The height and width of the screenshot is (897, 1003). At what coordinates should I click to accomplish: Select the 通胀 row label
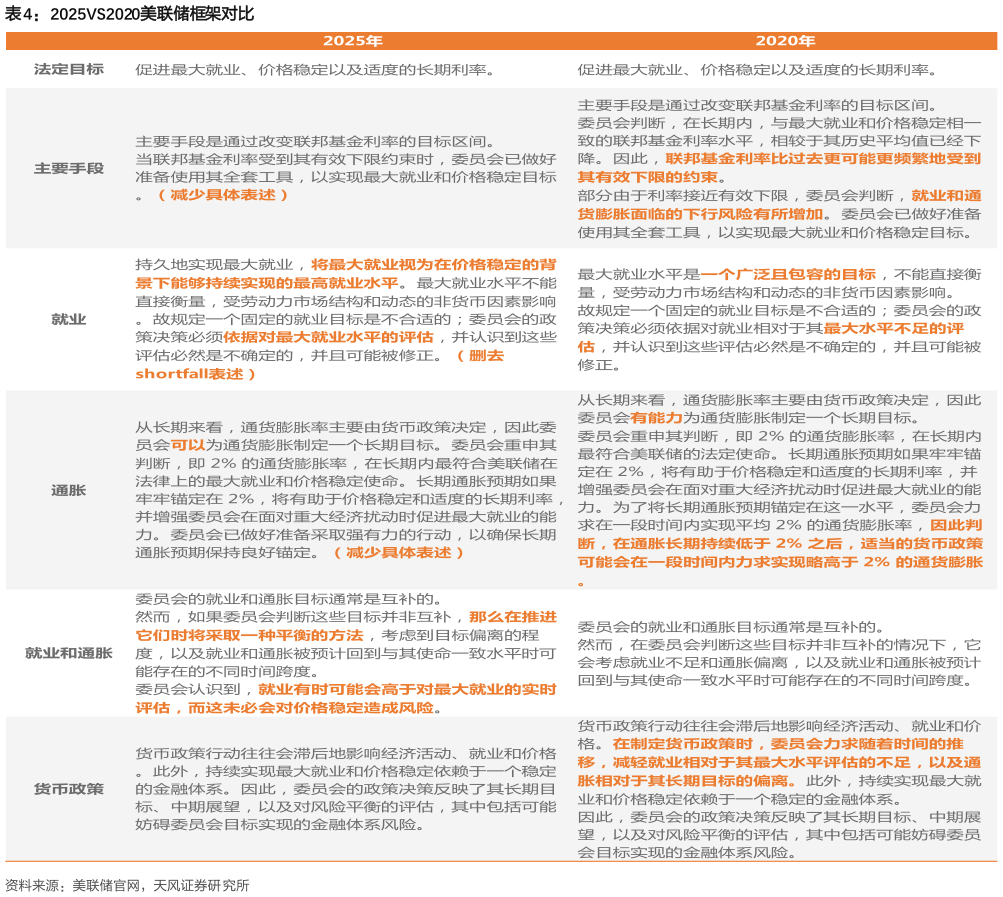click(x=68, y=490)
